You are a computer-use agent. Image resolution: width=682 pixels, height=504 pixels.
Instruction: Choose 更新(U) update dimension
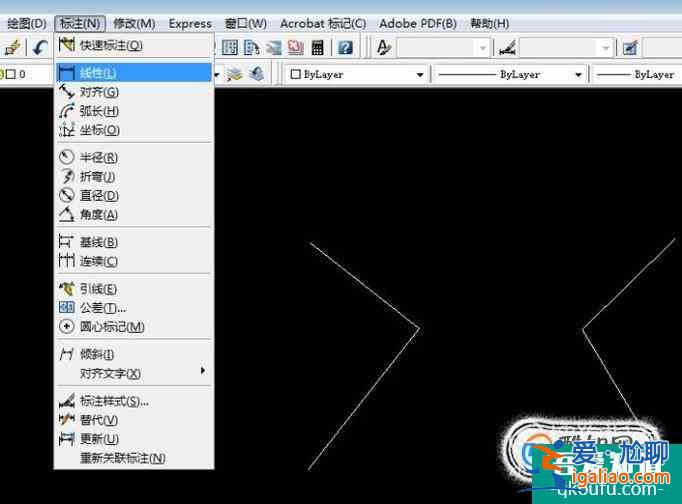click(x=134, y=439)
